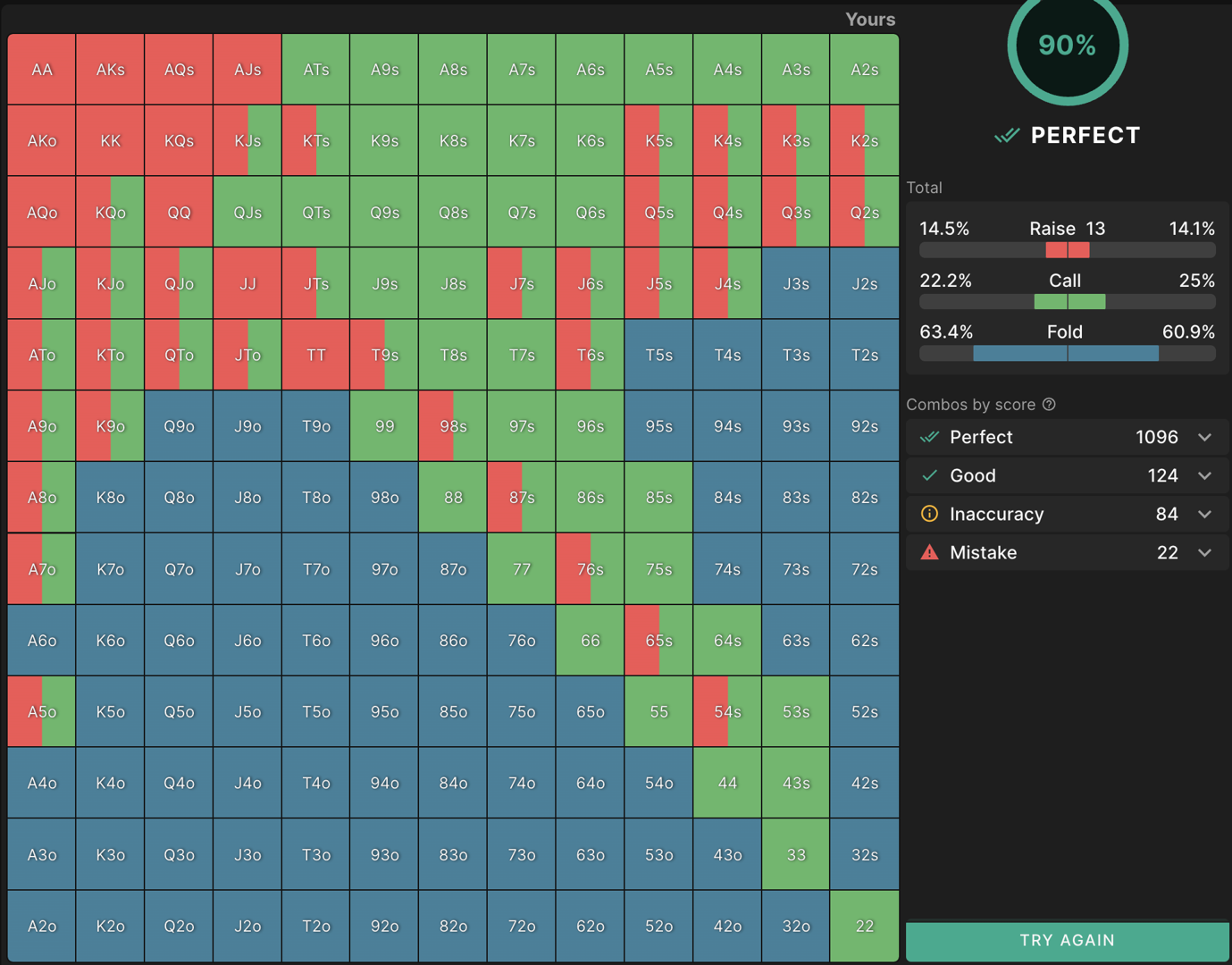Select the A2o hand cell
Screen dimensions: 1232x965
pos(42,927)
